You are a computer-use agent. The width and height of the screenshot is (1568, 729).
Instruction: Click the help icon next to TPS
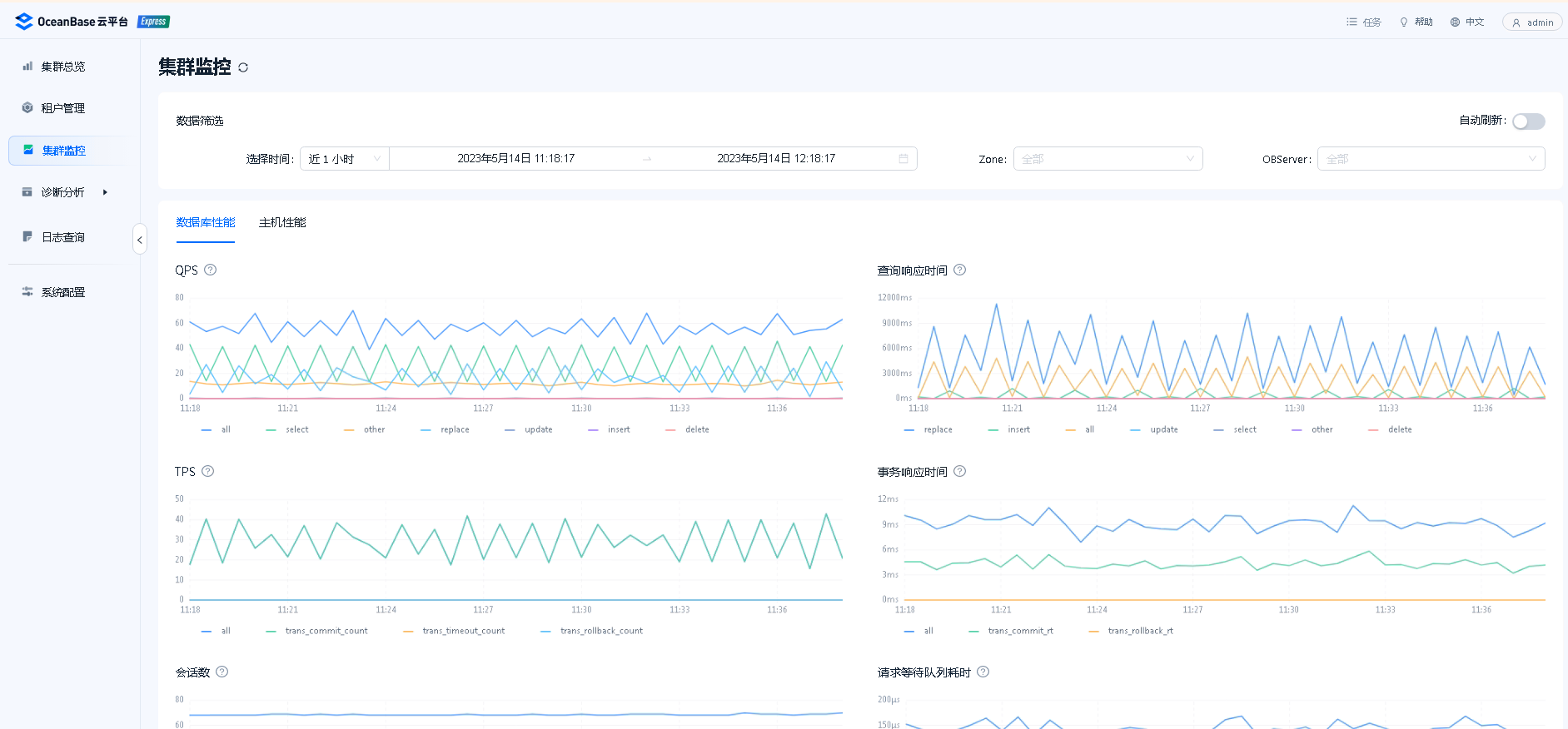(x=208, y=471)
